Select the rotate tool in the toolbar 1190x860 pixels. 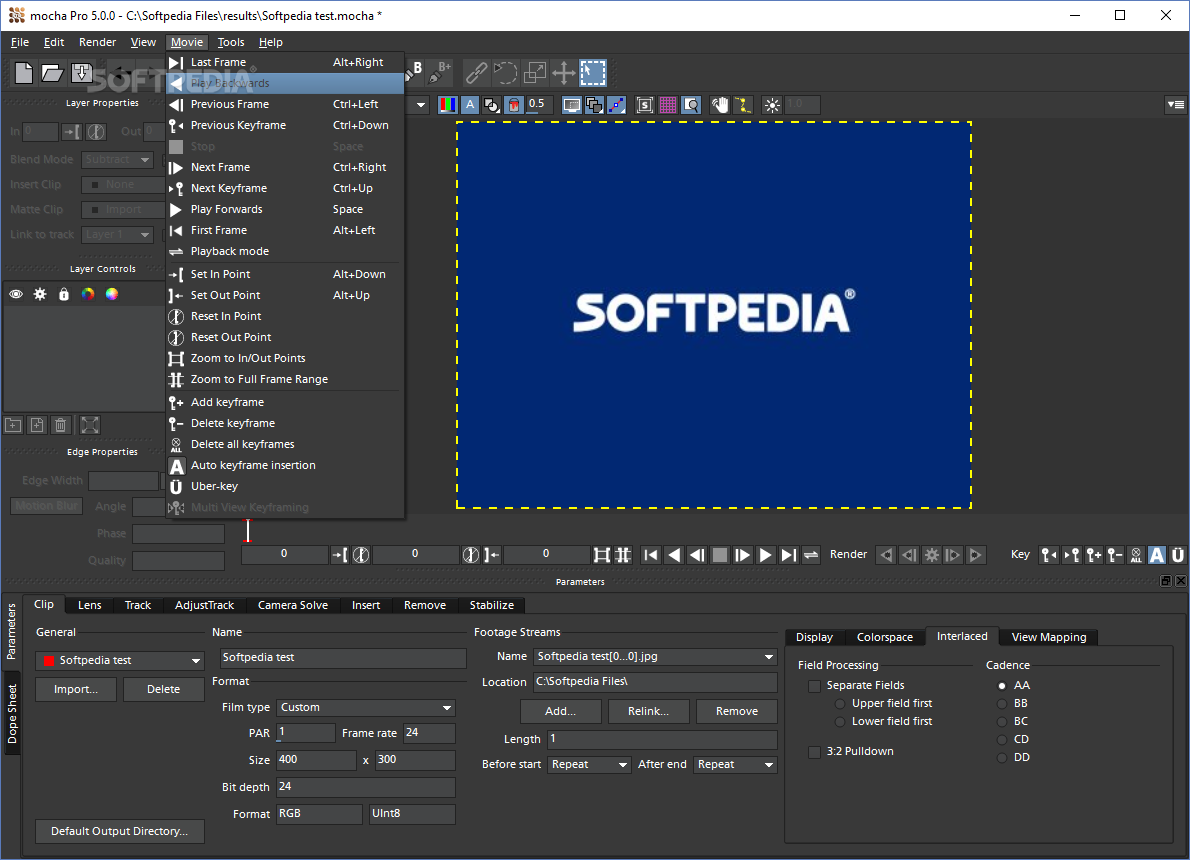pos(505,72)
